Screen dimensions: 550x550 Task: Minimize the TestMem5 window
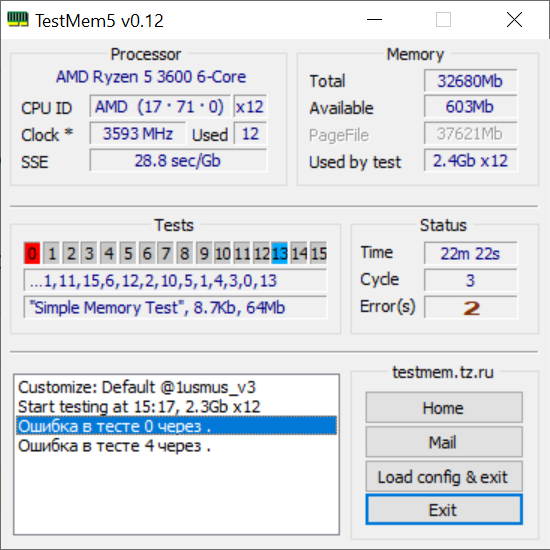(x=374, y=20)
